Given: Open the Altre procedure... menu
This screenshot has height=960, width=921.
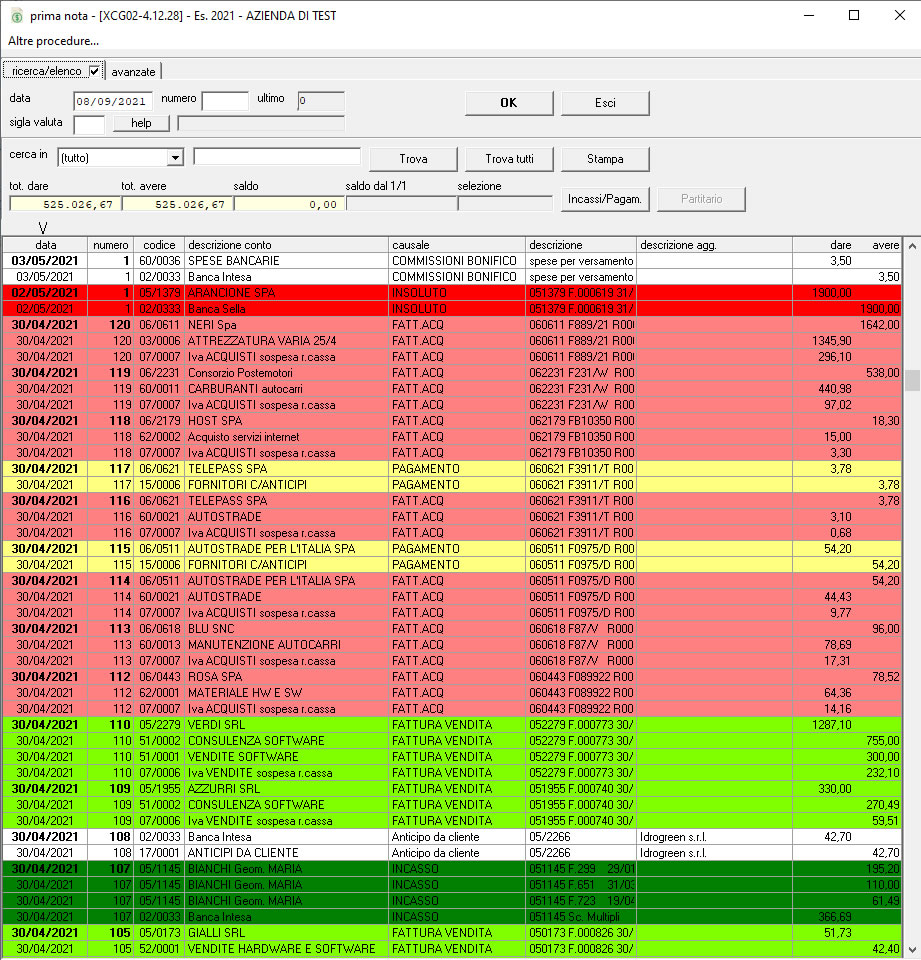Looking at the screenshot, I should 53,41.
